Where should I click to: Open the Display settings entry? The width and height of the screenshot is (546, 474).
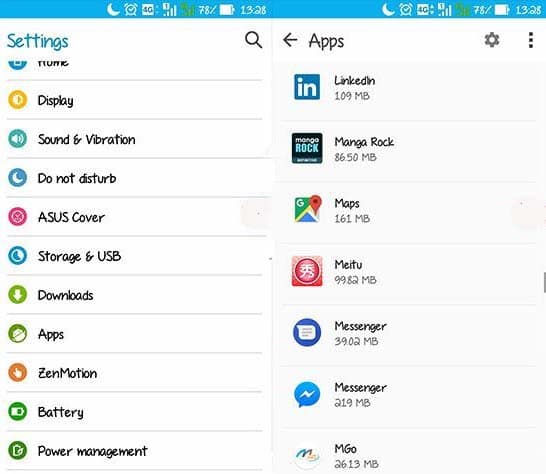click(134, 100)
